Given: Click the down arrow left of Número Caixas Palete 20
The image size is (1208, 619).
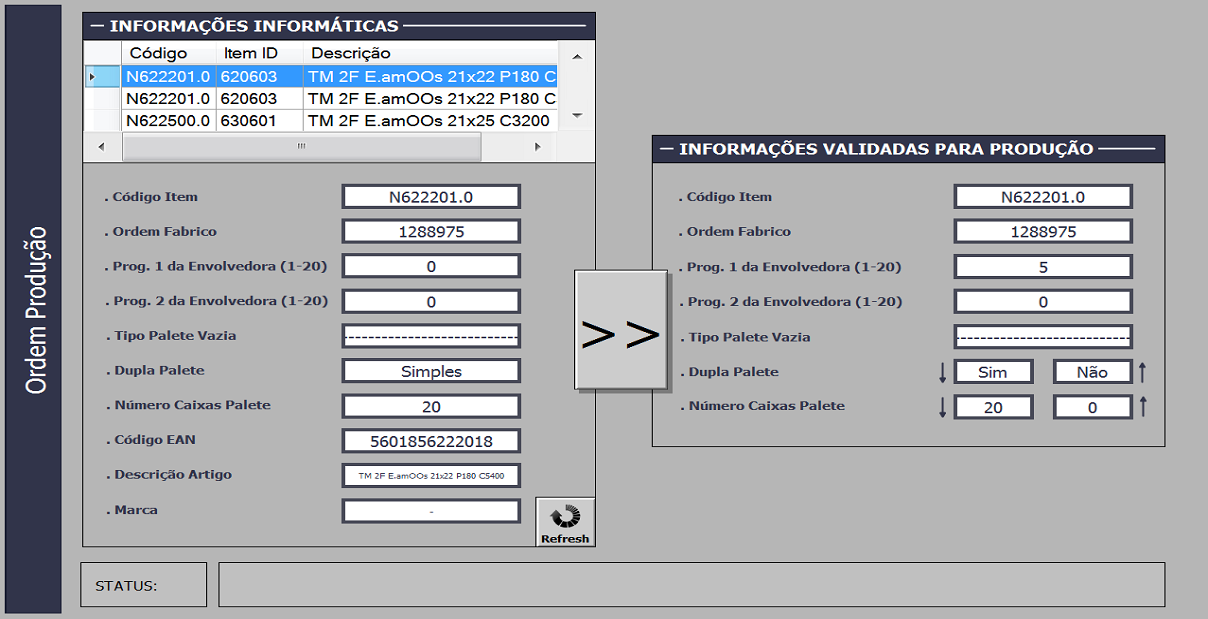Looking at the screenshot, I should pos(942,407).
